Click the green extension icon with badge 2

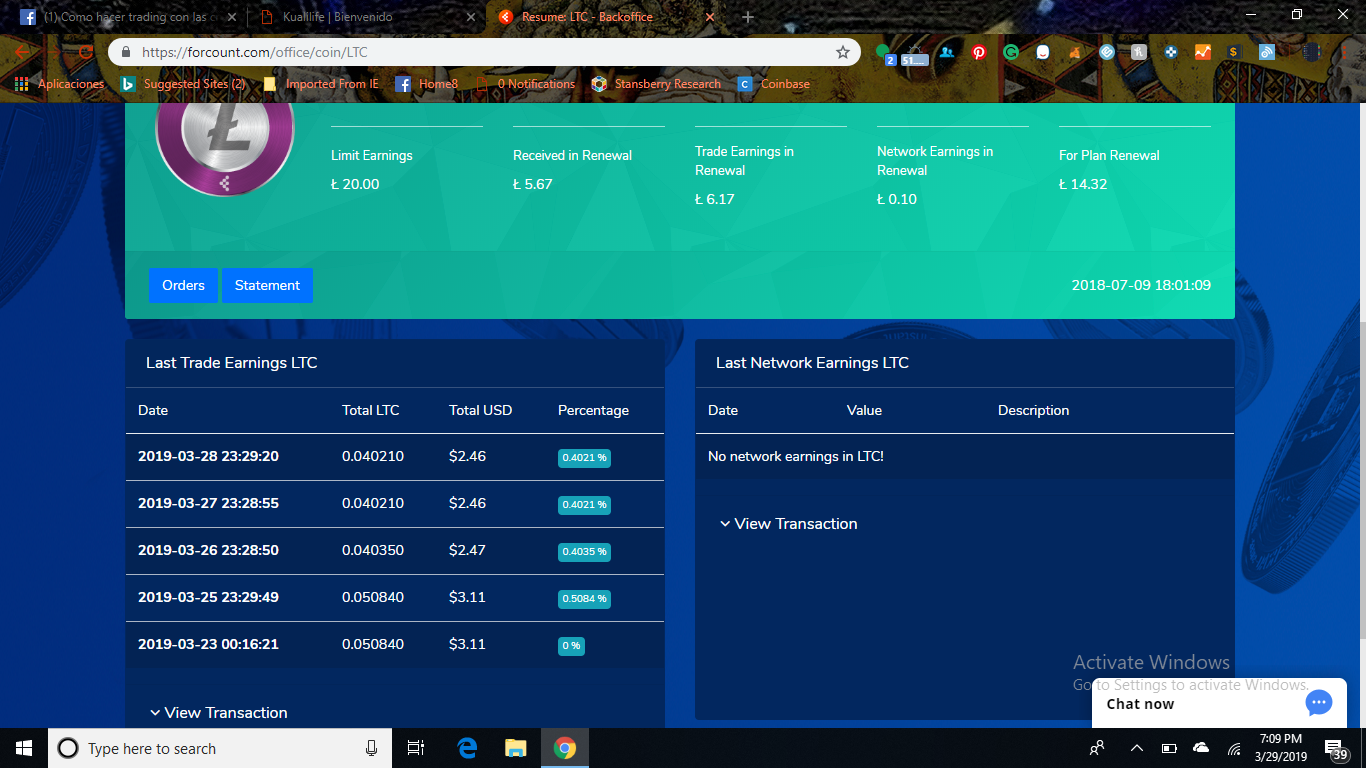pyautogui.click(x=884, y=53)
